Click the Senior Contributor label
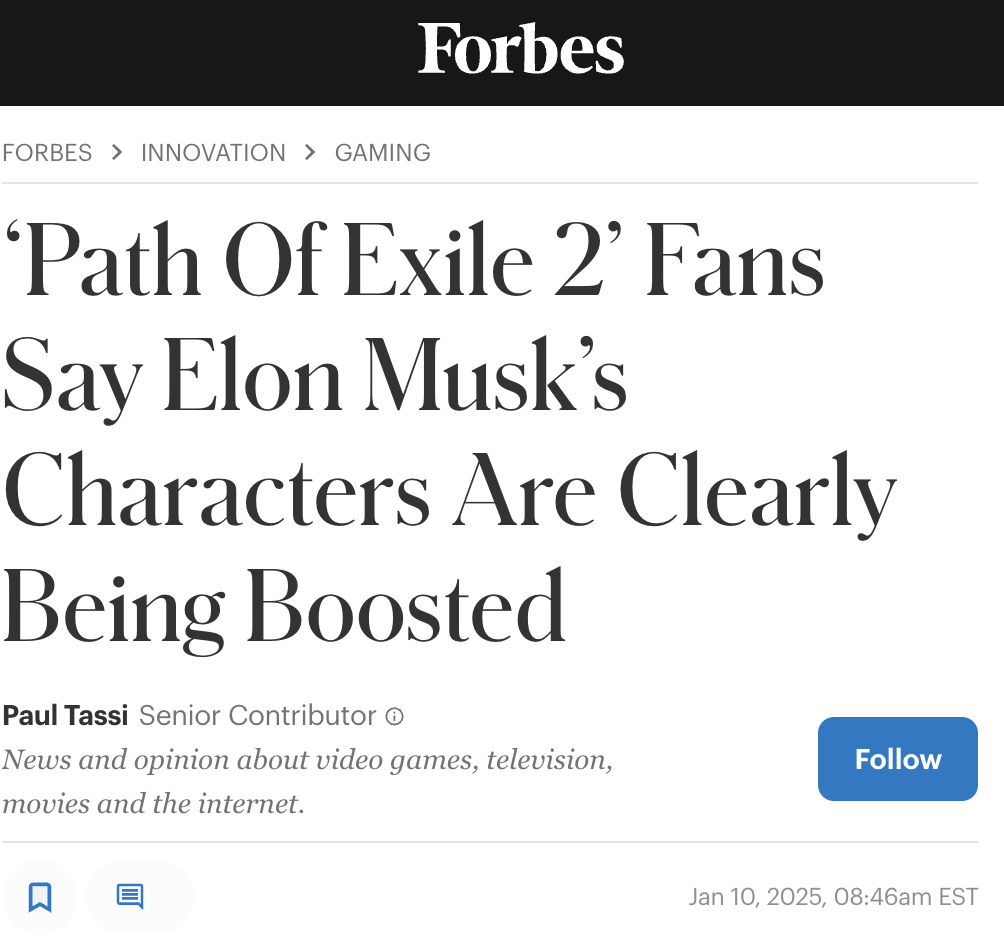Image resolution: width=1004 pixels, height=948 pixels. [x=257, y=716]
